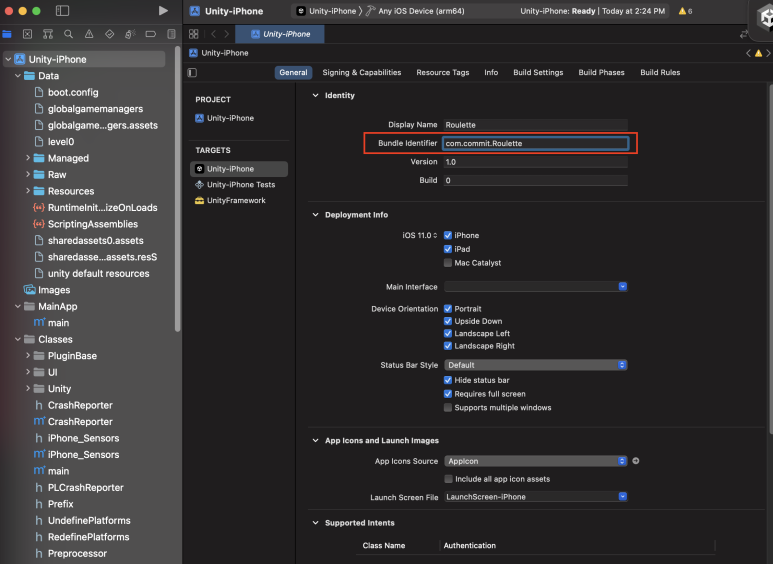Edit the Bundle Identifier field
Screen dimensions: 773x564
535,143
